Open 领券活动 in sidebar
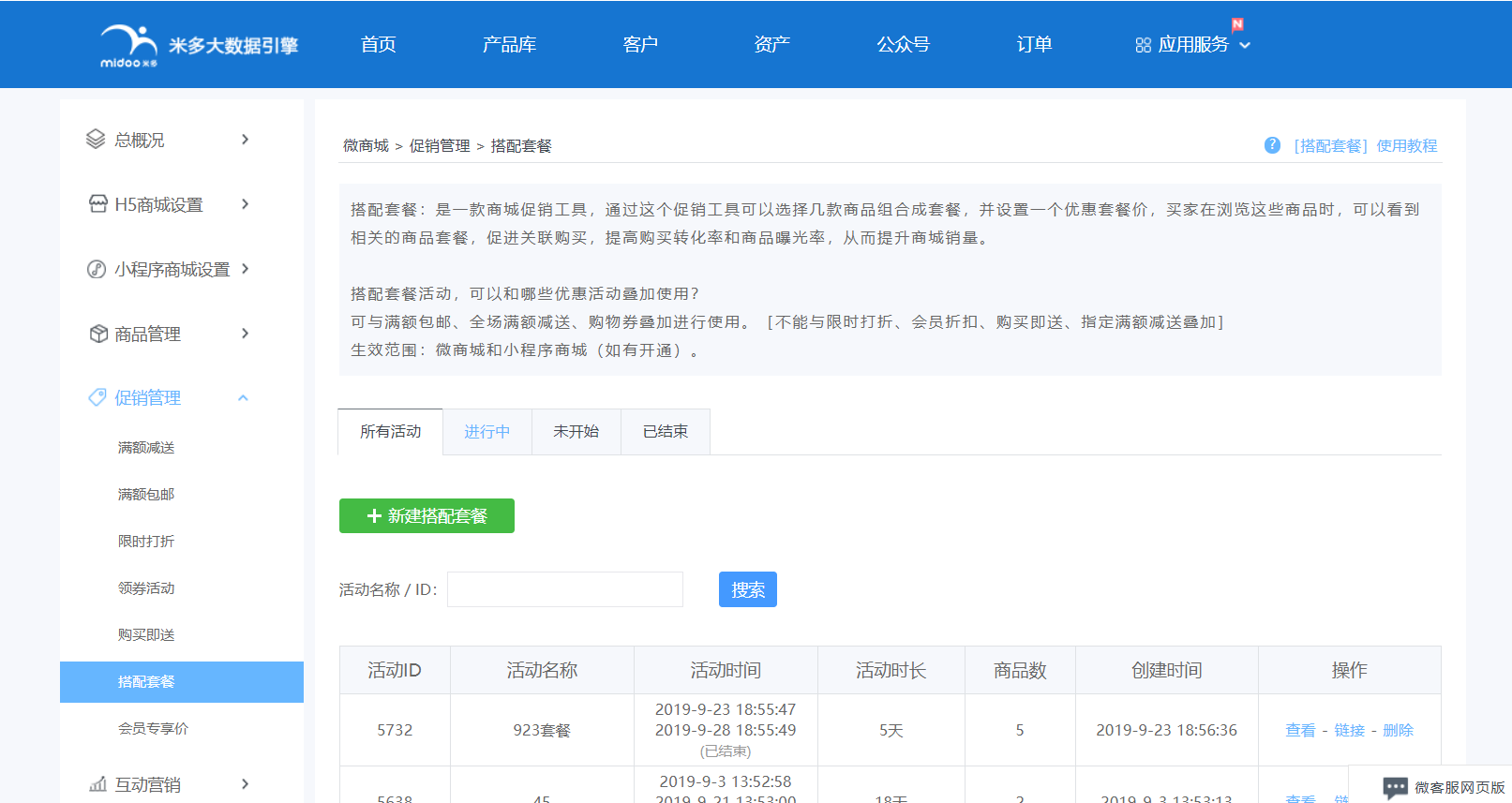This screenshot has width=1512, height=803. coord(146,588)
